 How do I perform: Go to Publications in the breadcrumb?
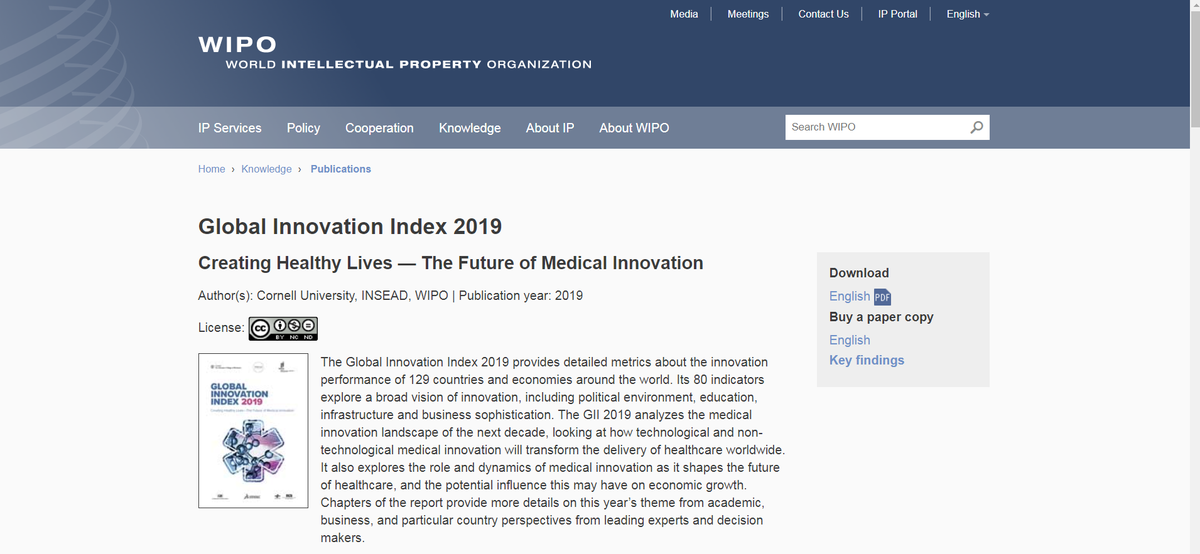point(341,169)
